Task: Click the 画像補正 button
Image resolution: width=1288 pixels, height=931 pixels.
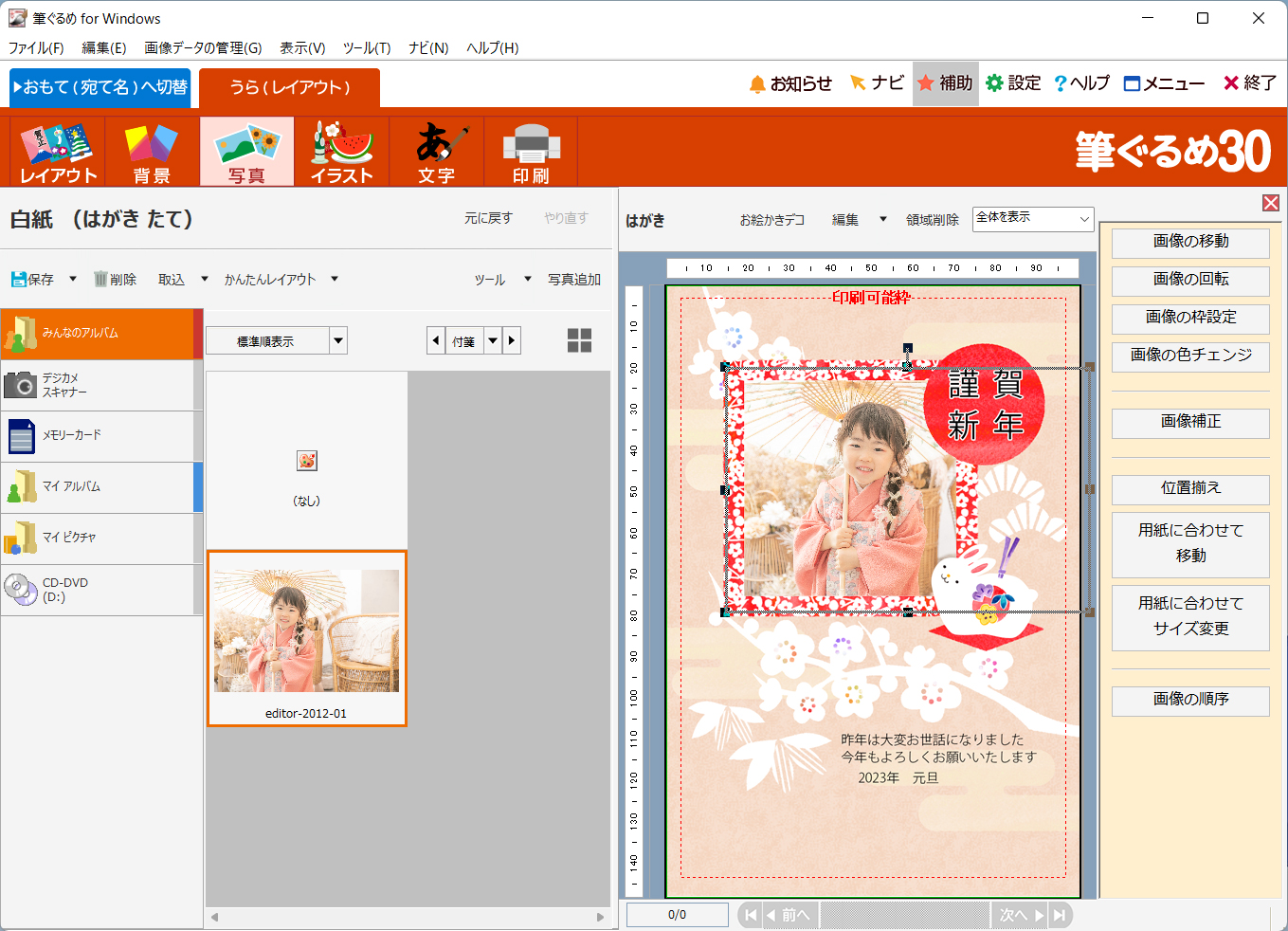Action: [1189, 422]
